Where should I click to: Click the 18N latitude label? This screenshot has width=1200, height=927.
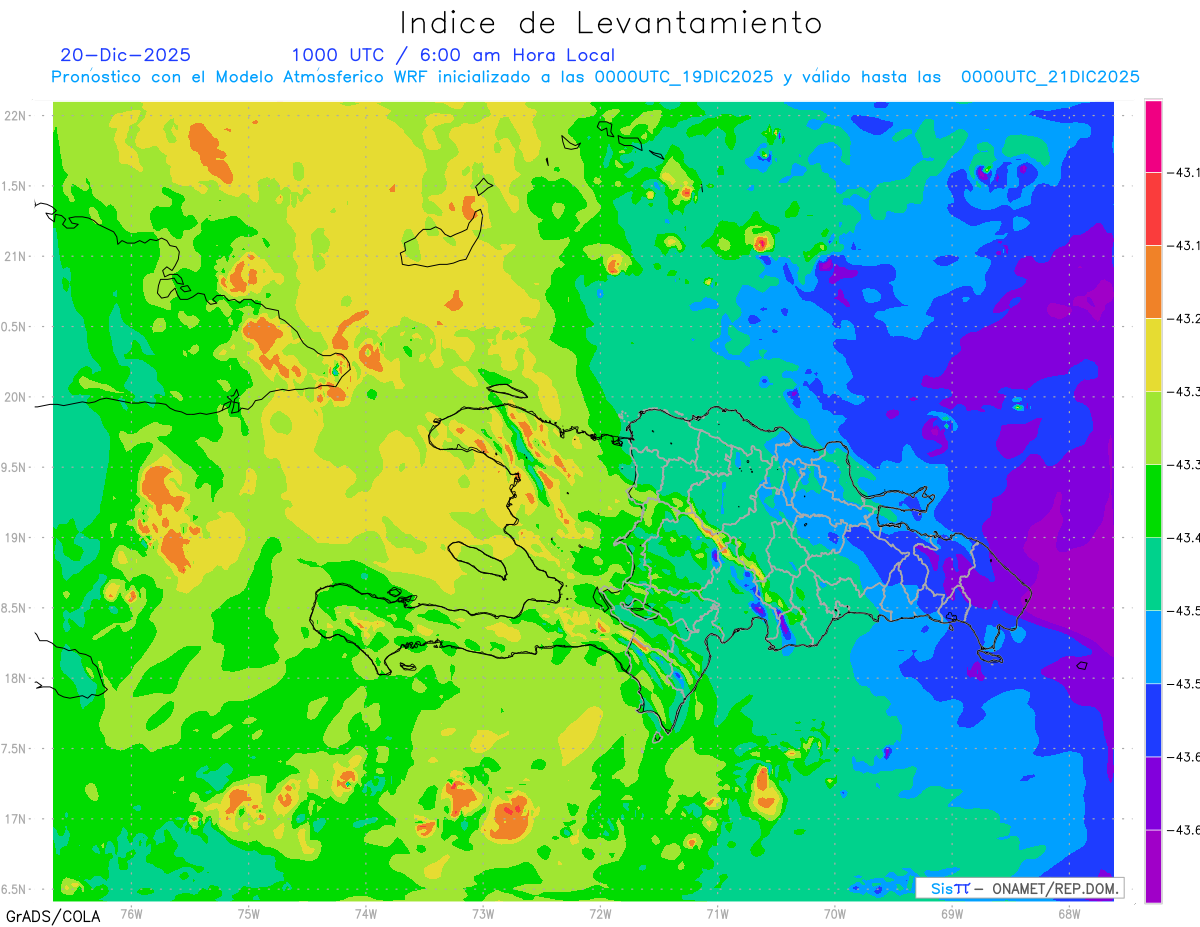click(15, 678)
